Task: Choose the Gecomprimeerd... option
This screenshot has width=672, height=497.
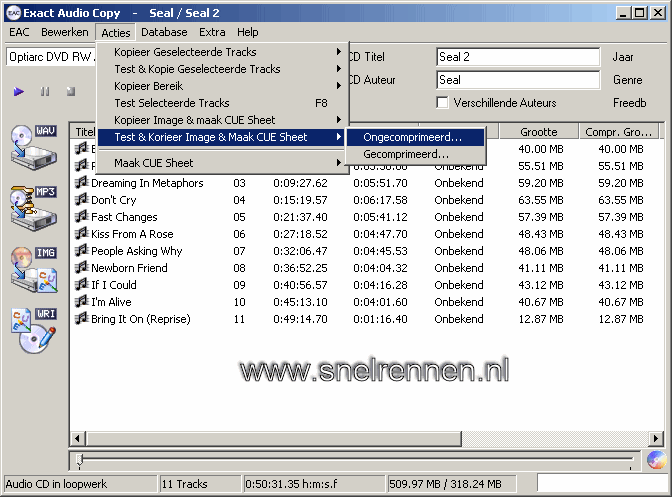Action: tap(415, 154)
